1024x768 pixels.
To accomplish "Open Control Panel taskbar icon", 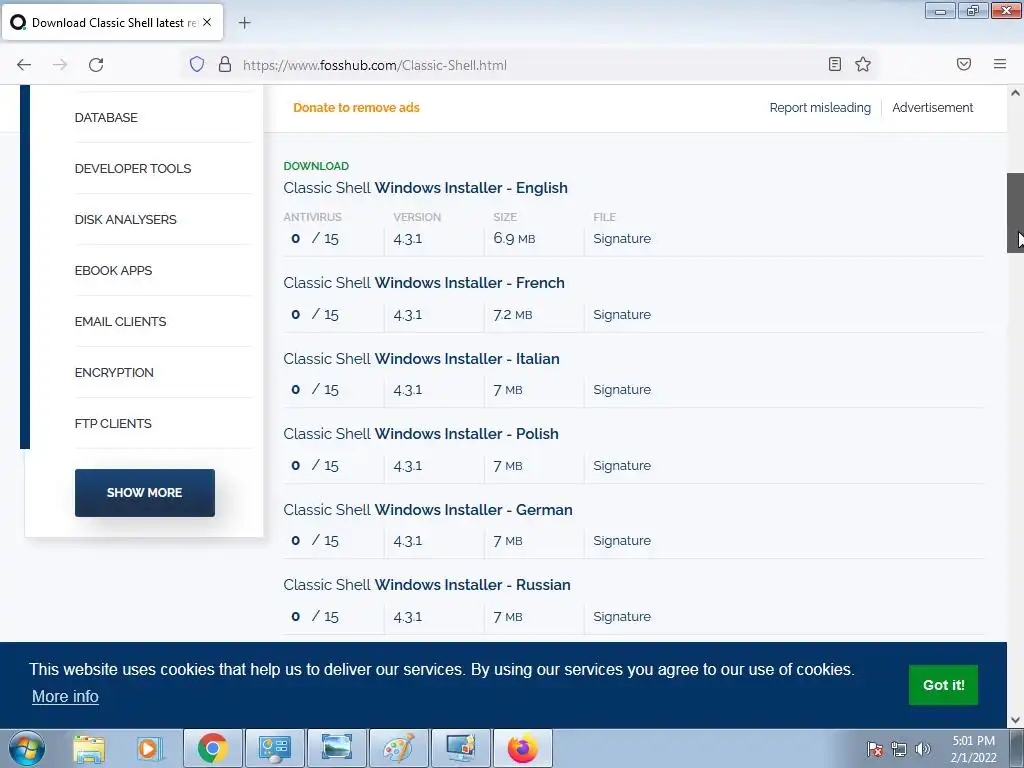I will 274,748.
